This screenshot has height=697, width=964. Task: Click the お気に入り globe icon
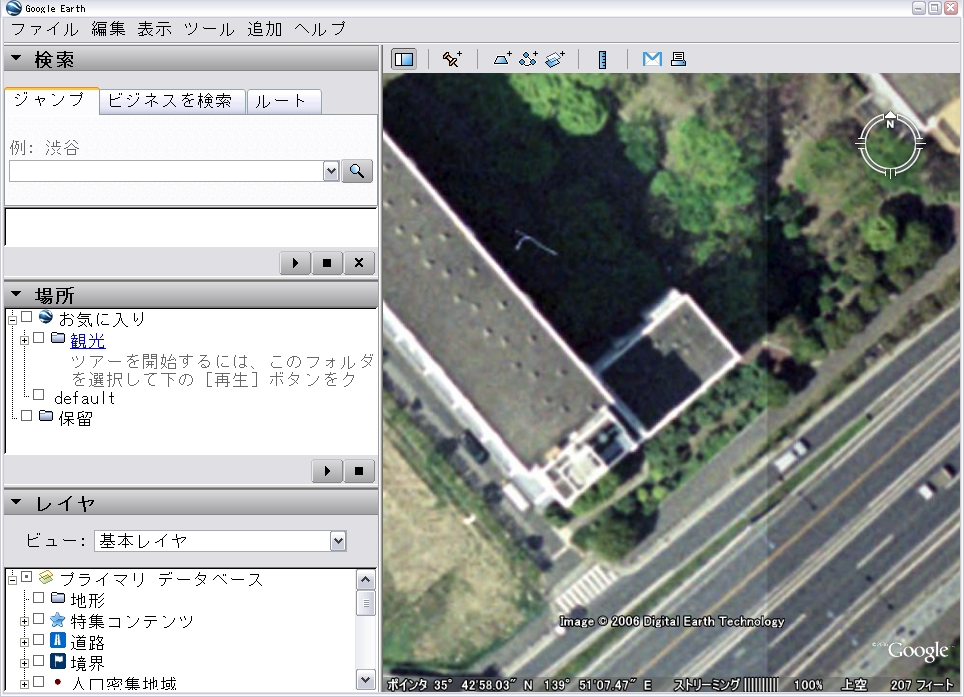45,317
